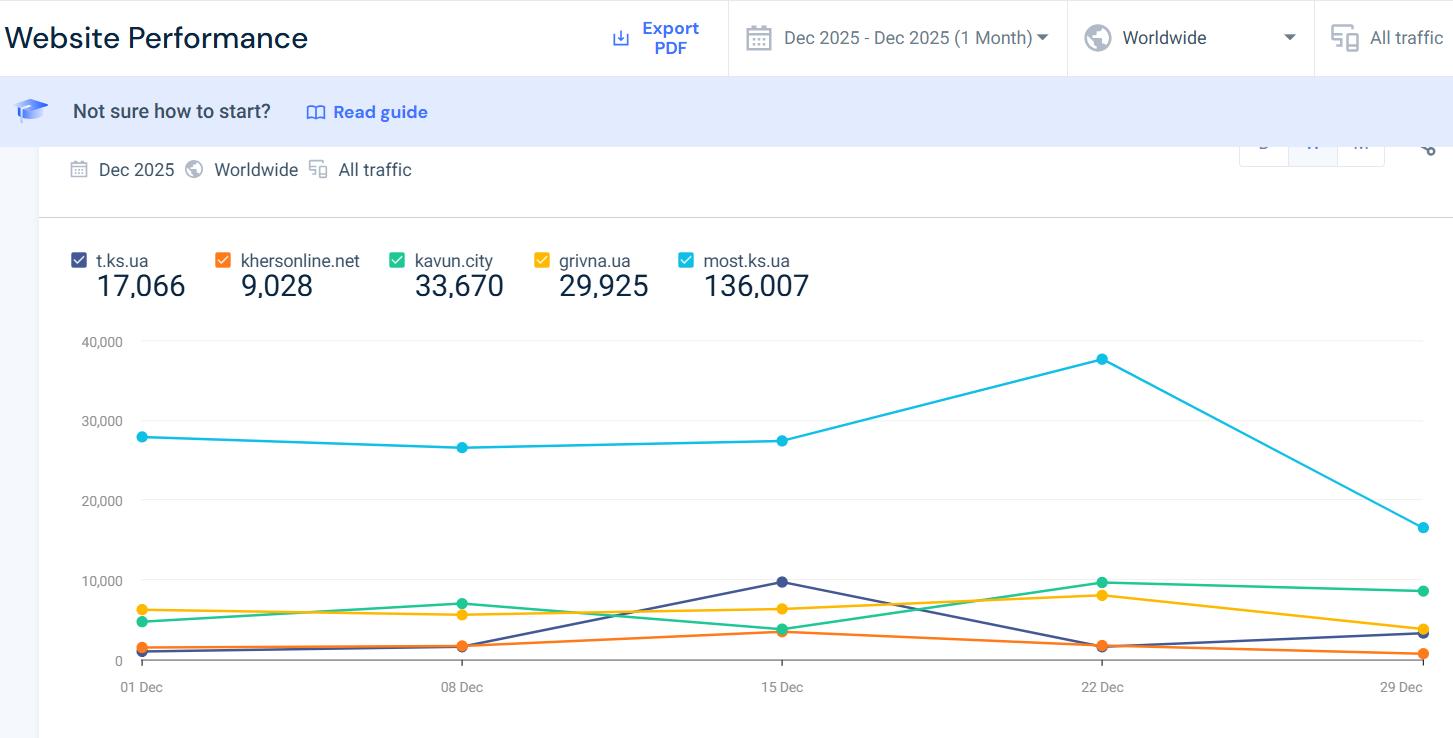Click the share icon above the chart

click(x=1427, y=149)
